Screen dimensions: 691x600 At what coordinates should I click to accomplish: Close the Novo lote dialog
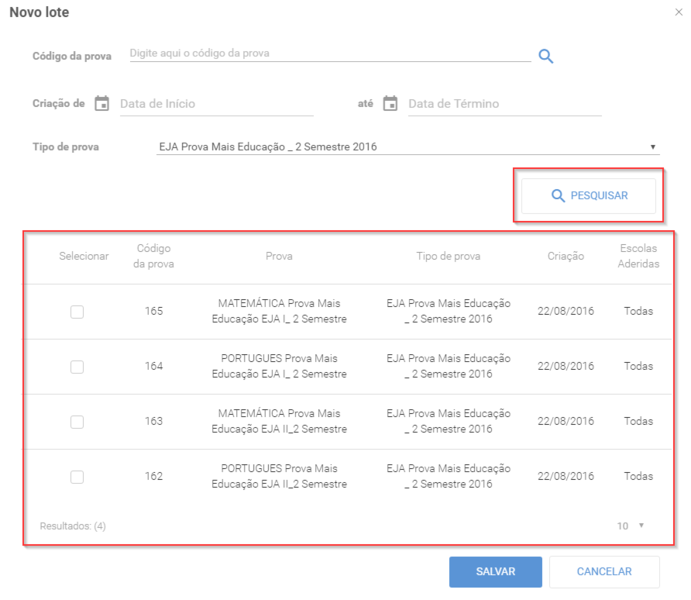(x=679, y=12)
